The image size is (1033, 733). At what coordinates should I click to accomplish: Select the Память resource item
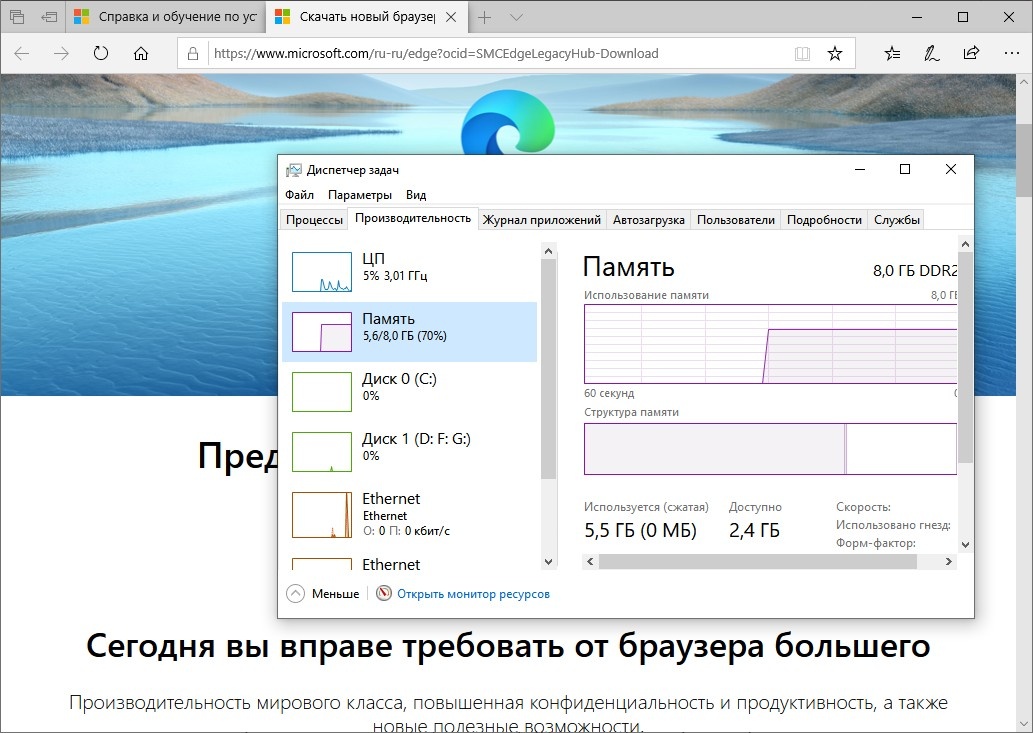410,331
